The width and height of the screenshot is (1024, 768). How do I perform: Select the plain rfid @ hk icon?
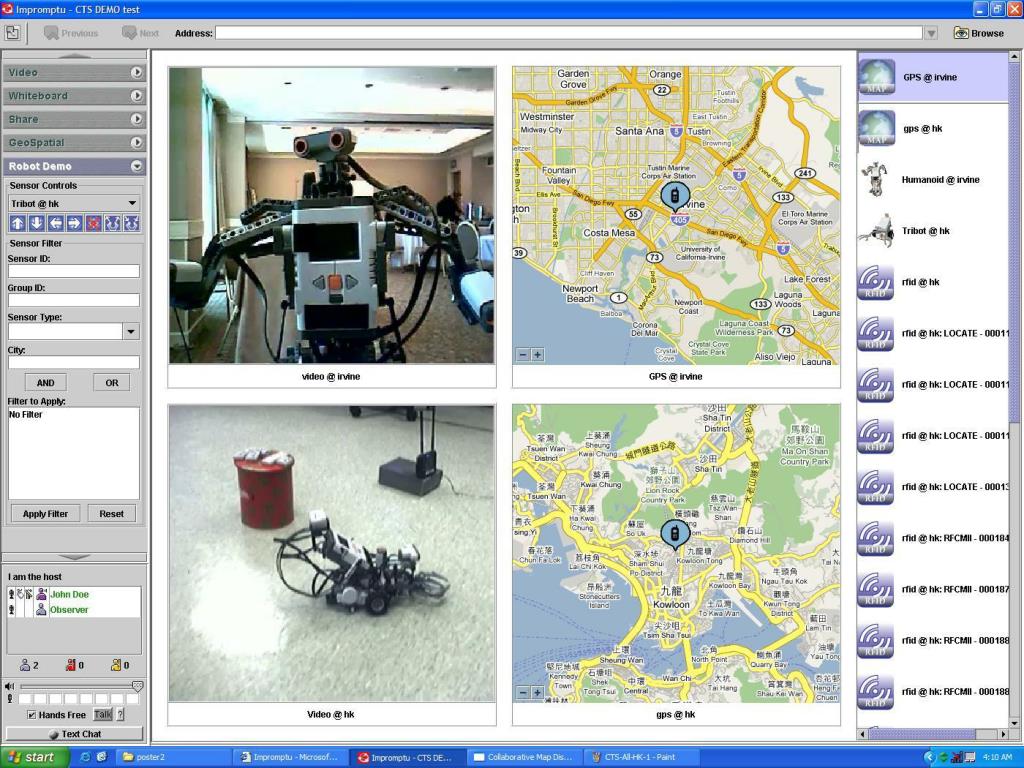pyautogui.click(x=876, y=282)
